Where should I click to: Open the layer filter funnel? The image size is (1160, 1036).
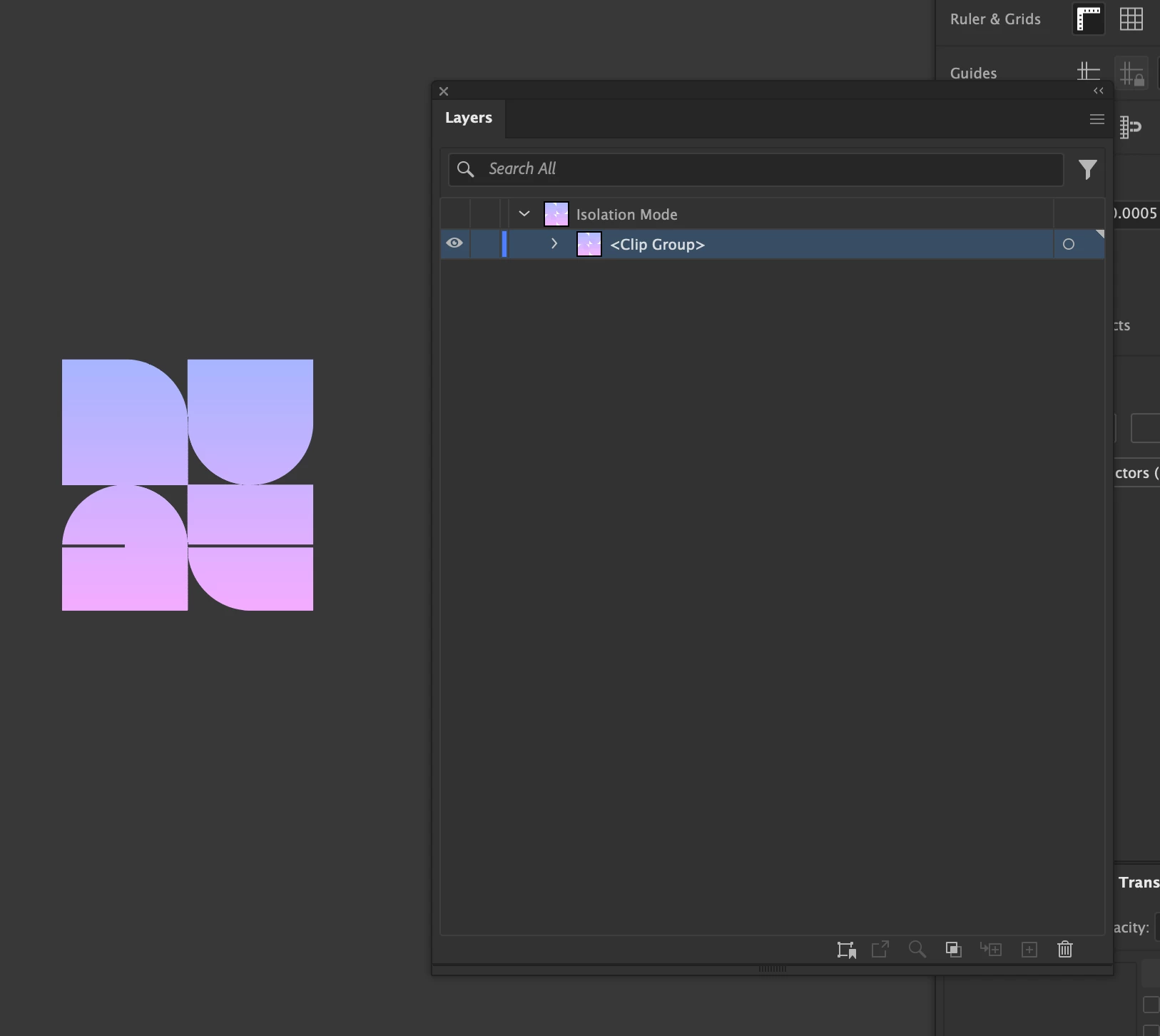pyautogui.click(x=1087, y=169)
